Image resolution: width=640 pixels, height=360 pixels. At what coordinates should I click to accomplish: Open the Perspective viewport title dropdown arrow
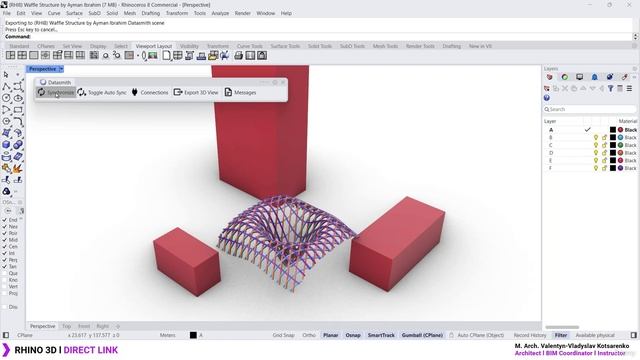[61, 69]
